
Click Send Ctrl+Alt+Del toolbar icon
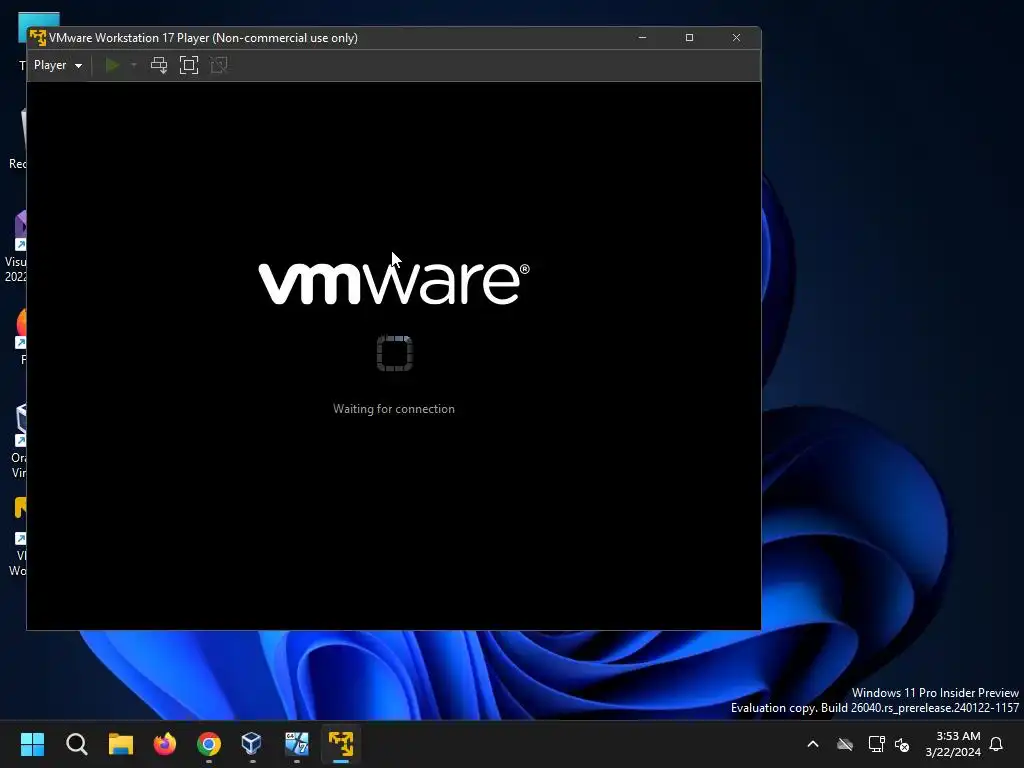pos(159,65)
